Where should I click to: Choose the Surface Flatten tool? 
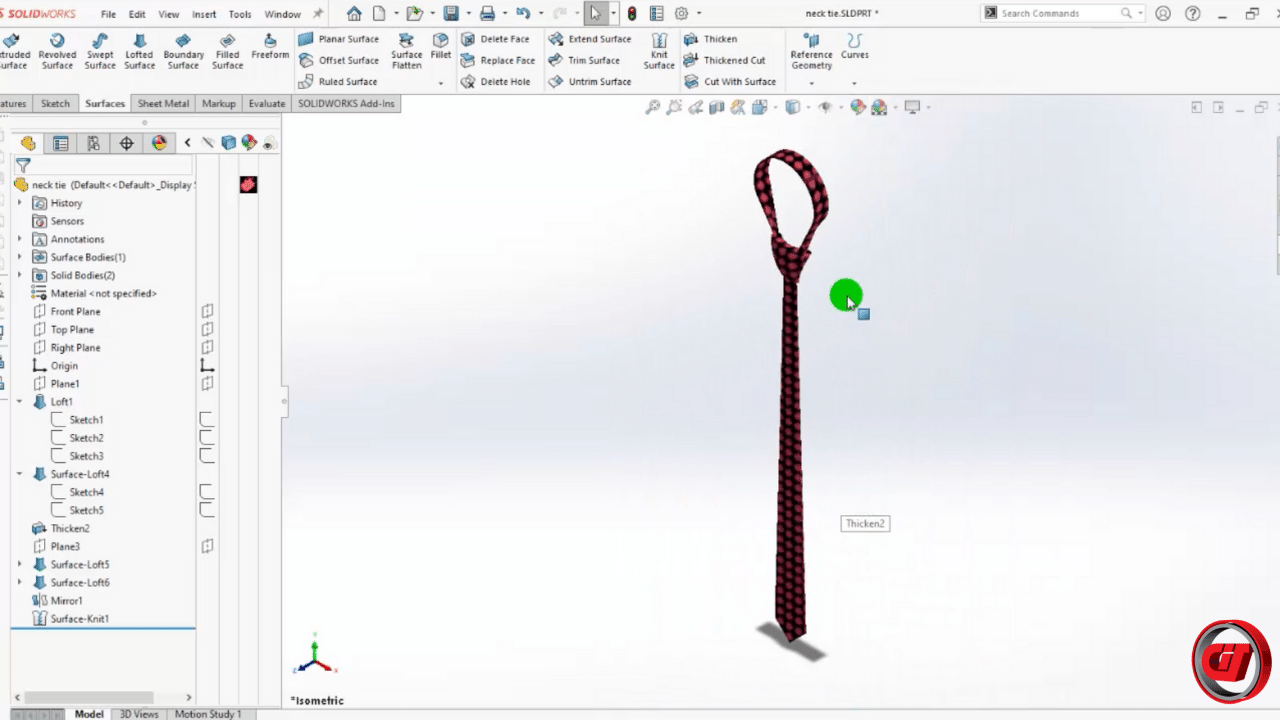pos(406,52)
